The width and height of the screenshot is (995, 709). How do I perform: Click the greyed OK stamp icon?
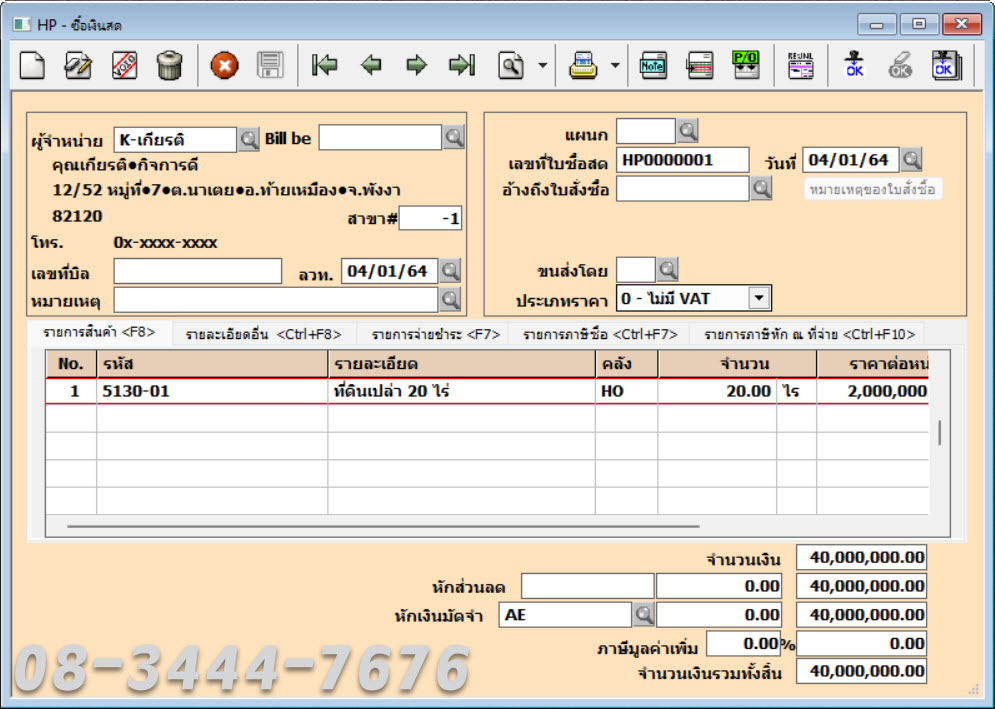click(x=900, y=65)
